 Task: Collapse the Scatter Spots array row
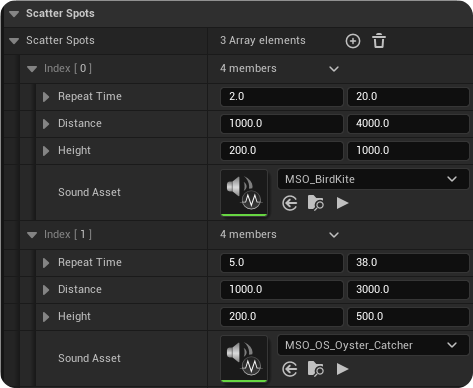[14, 41]
